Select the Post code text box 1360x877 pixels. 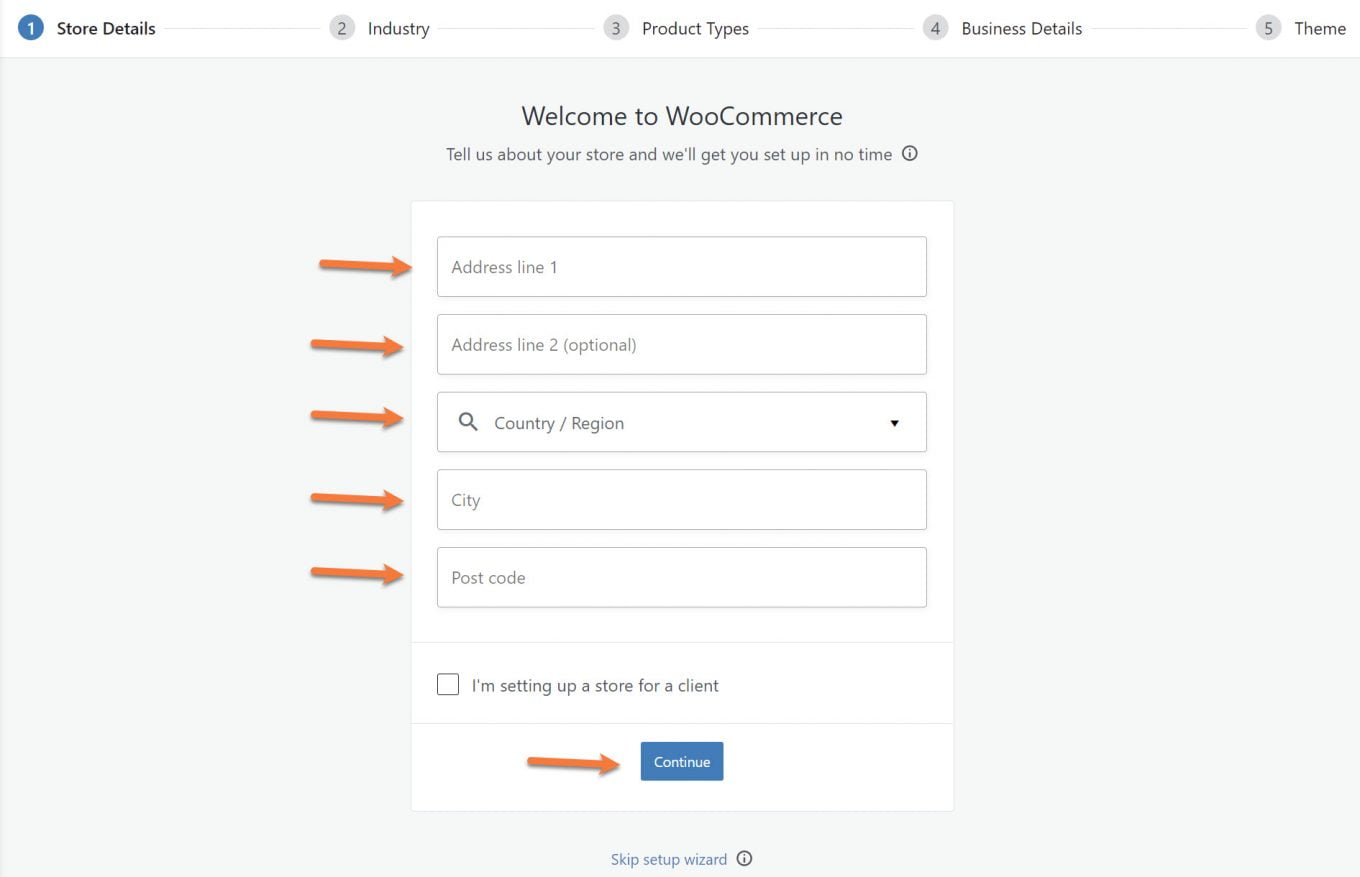(x=681, y=577)
